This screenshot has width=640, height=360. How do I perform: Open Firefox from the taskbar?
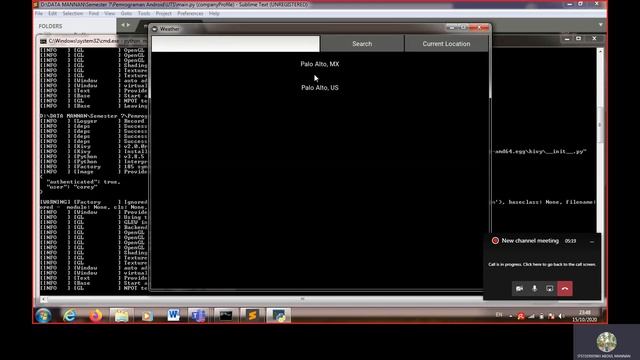coord(96,316)
